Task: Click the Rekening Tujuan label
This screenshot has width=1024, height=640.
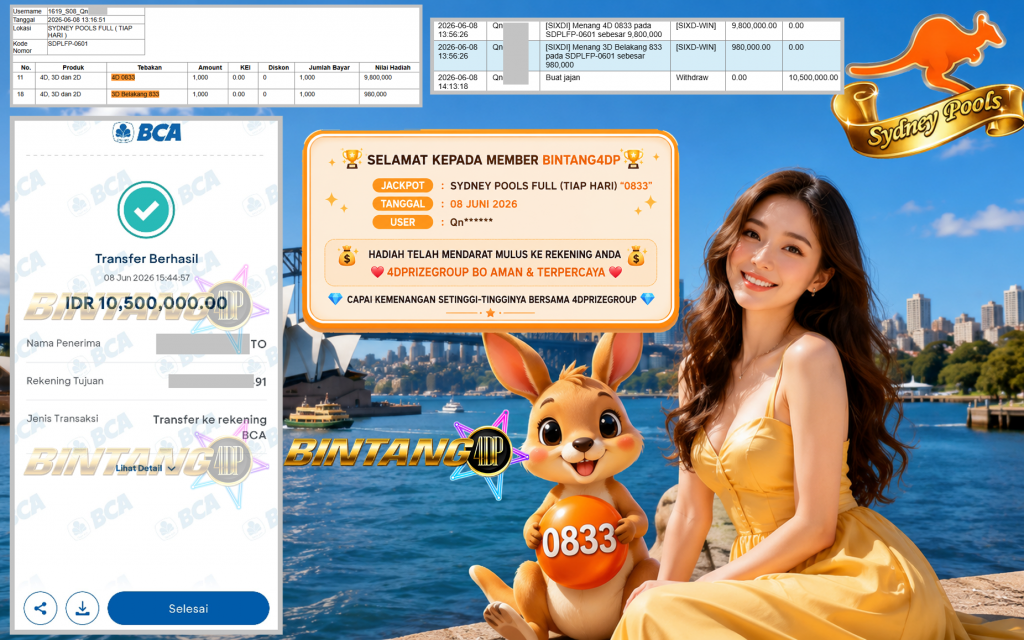Action: pyautogui.click(x=65, y=381)
